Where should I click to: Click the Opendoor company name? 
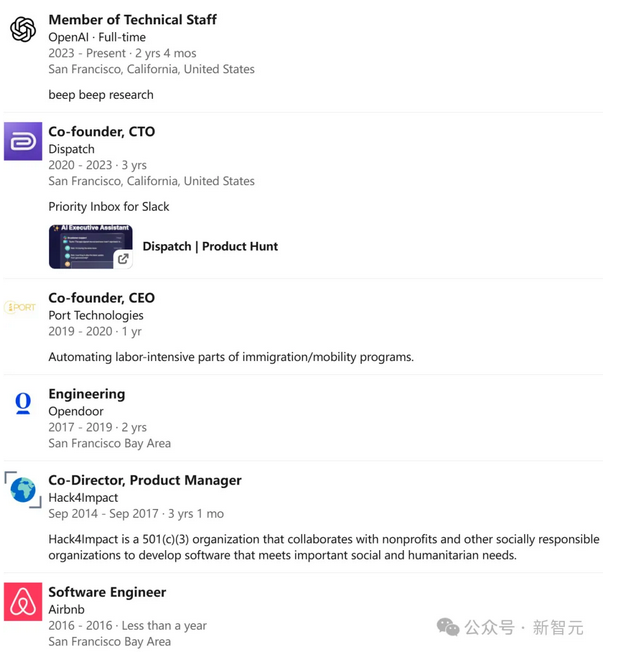click(76, 411)
